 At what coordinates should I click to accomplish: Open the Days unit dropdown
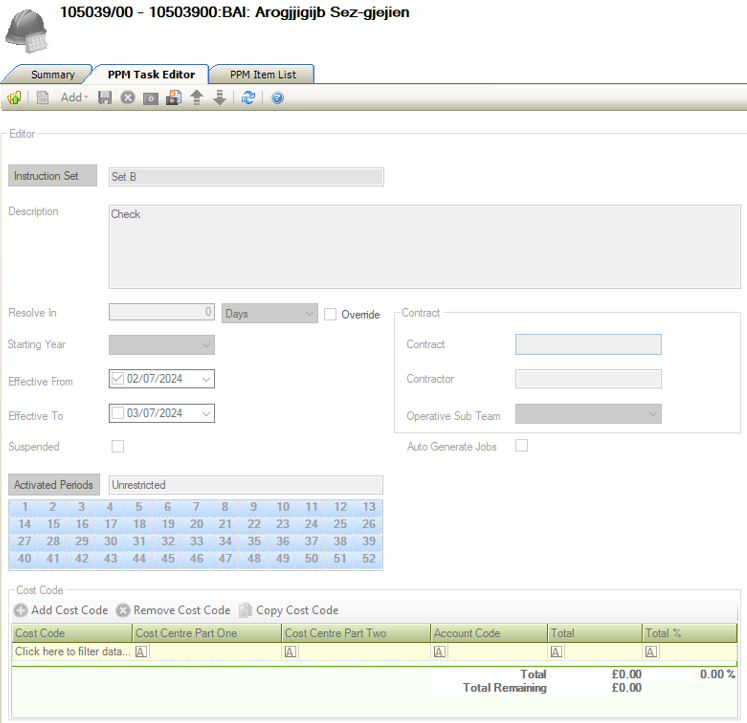(269, 313)
